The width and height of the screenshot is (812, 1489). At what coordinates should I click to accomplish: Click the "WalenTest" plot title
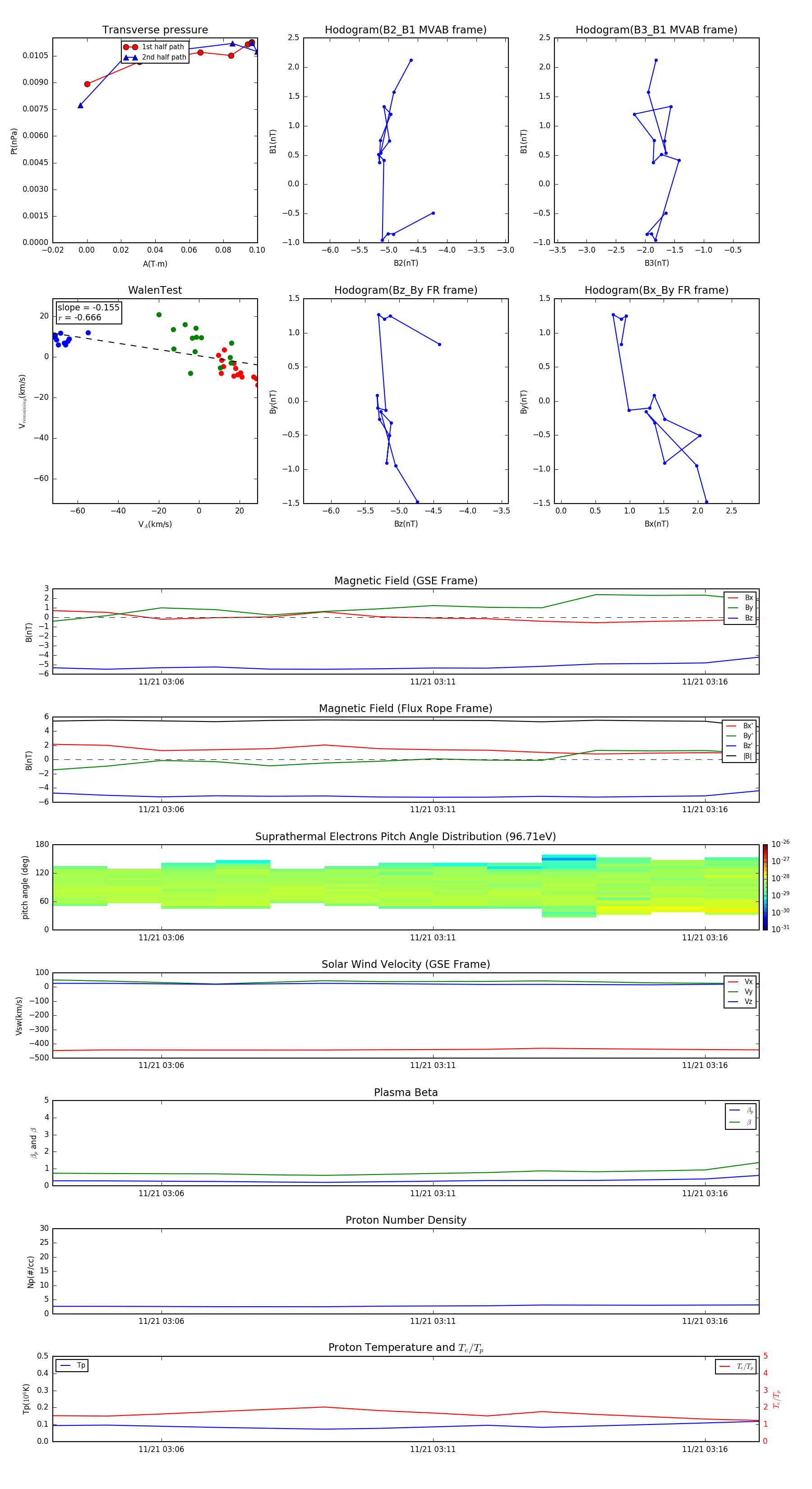click(155, 290)
